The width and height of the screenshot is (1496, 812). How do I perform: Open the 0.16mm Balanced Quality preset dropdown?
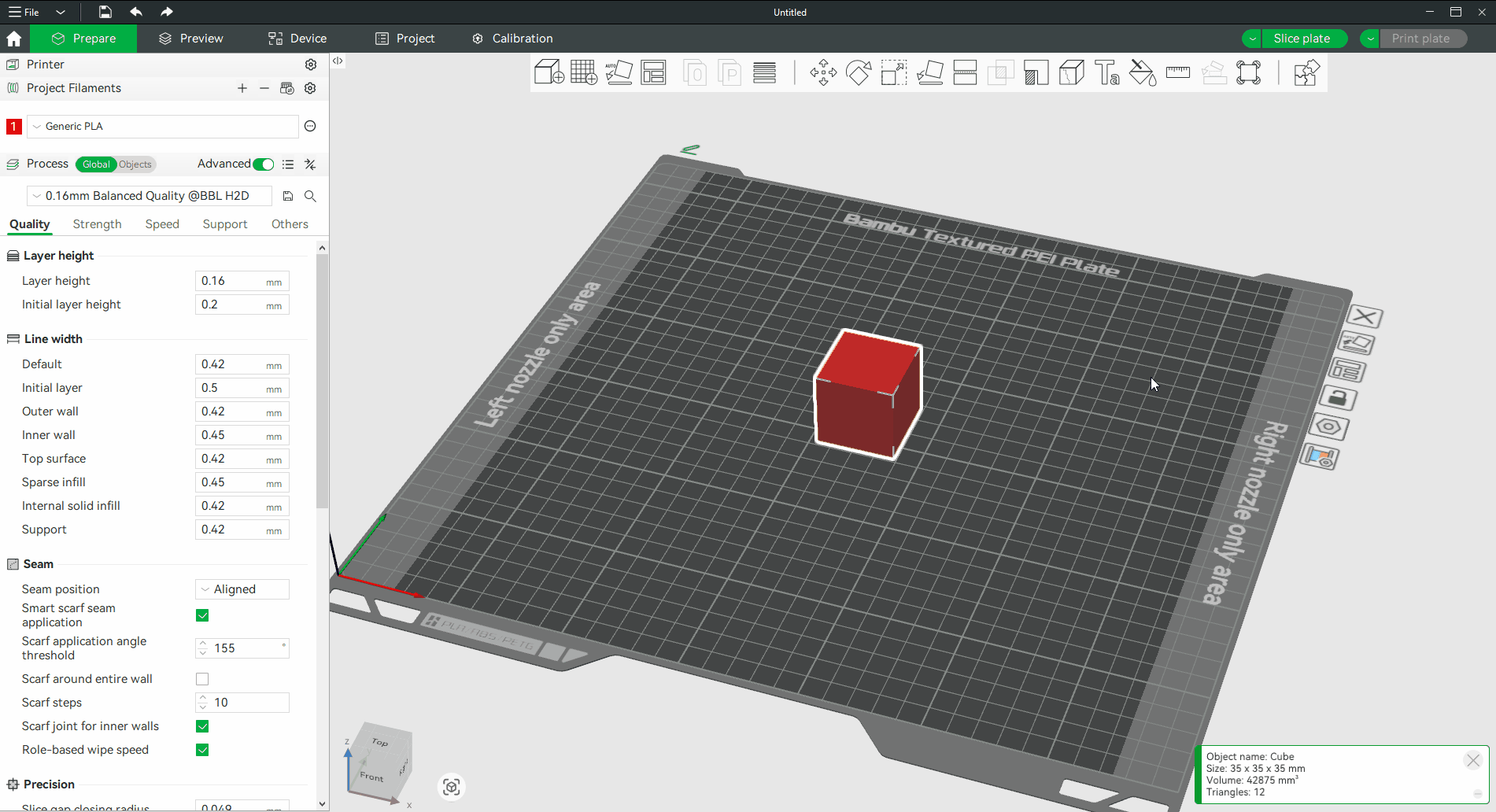(150, 196)
